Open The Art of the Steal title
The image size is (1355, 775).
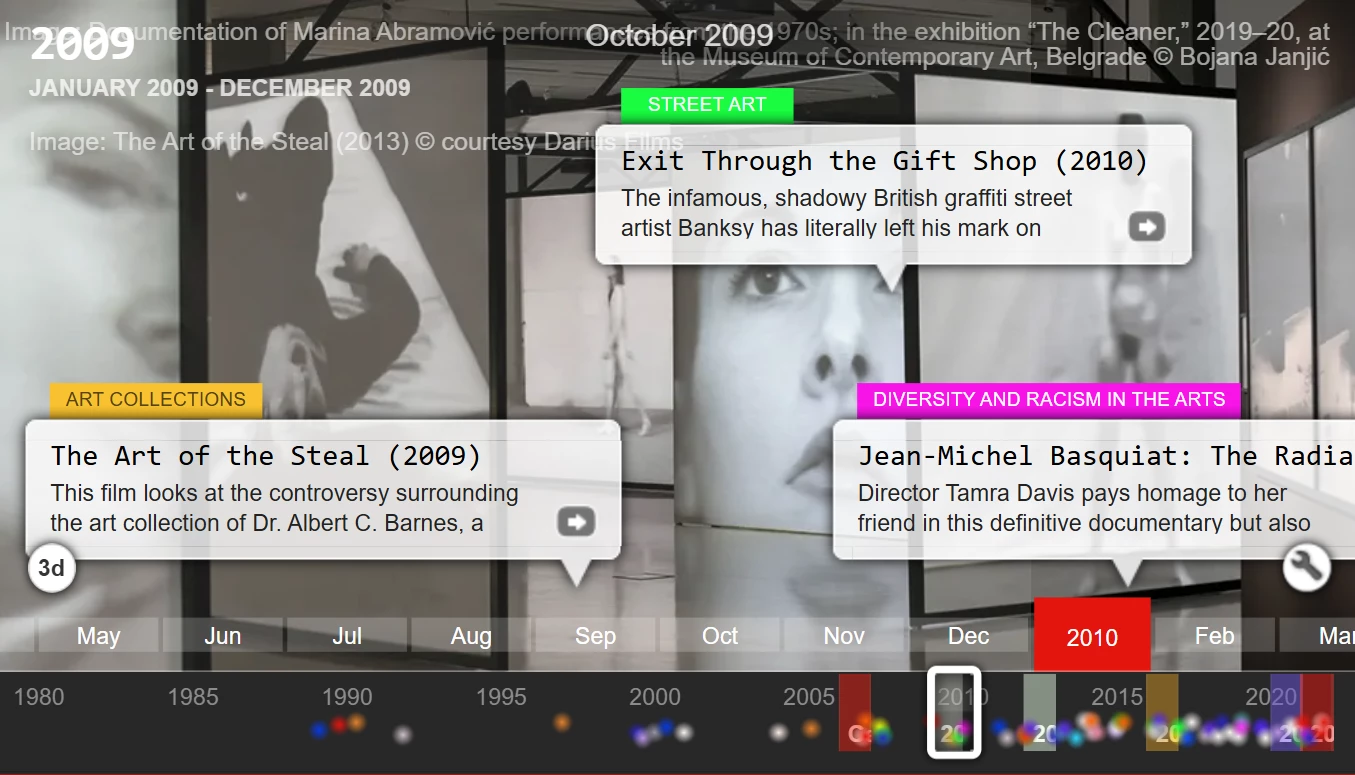(266, 456)
